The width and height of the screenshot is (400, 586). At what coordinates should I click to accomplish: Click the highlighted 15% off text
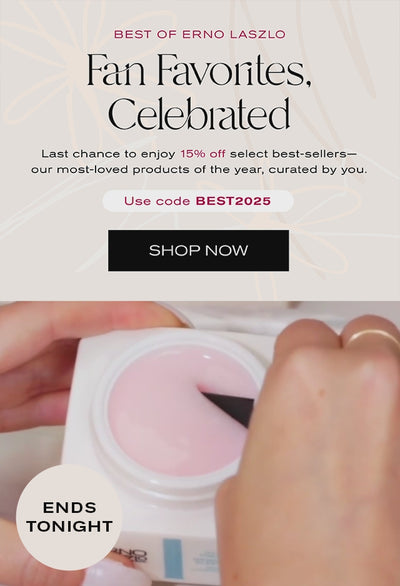[x=203, y=154]
